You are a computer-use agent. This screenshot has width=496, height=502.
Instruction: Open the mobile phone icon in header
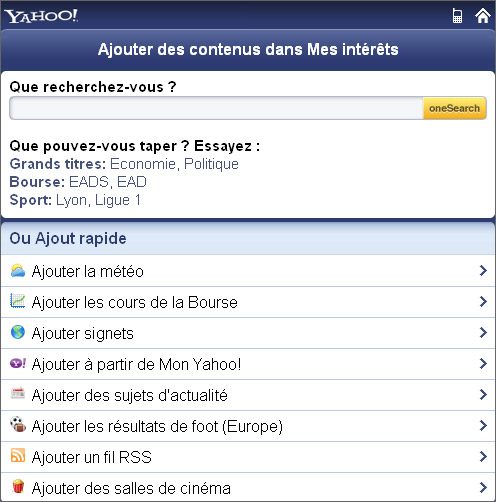457,16
